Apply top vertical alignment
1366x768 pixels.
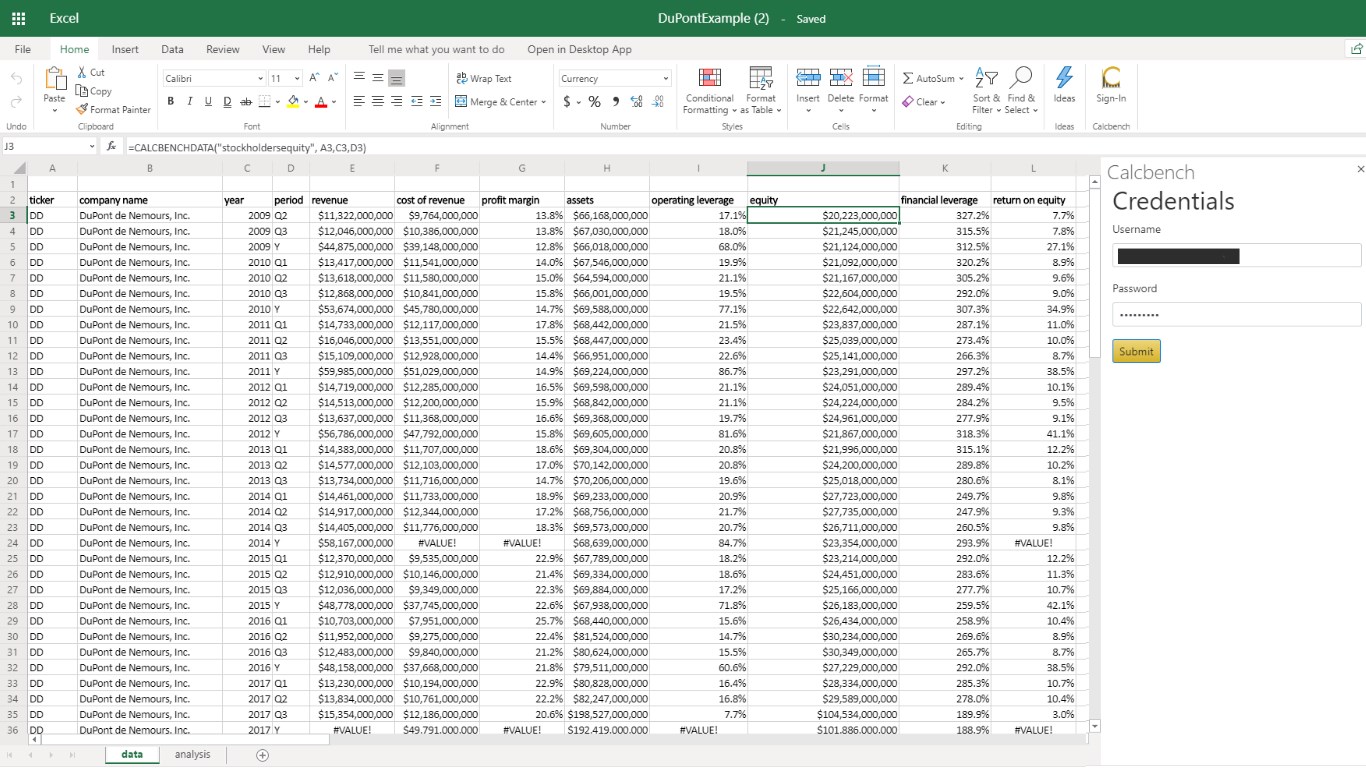(x=360, y=78)
